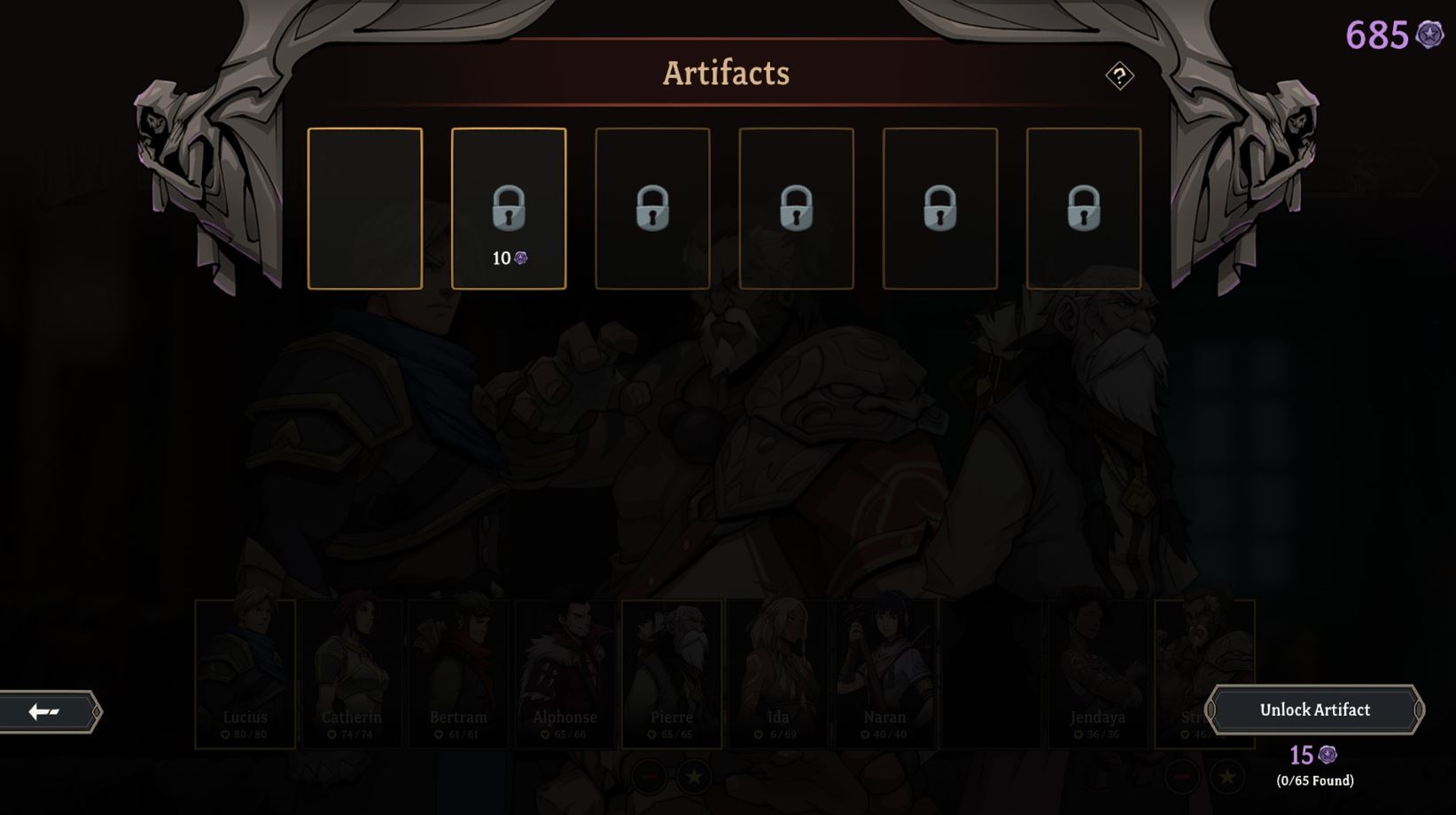This screenshot has height=815, width=1456.
Task: Click the 685 currency gem icon
Action: [1429, 35]
